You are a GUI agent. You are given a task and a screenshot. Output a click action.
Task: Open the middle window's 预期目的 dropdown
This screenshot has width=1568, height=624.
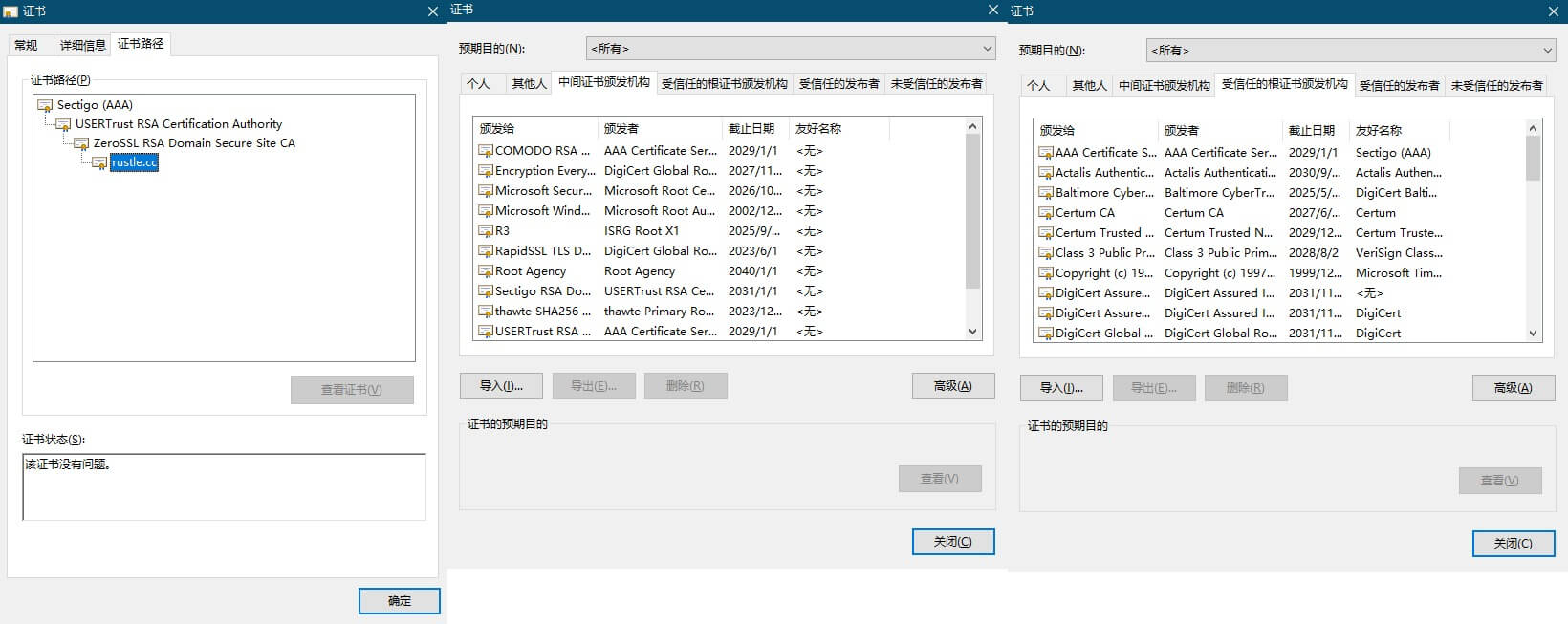[790, 49]
